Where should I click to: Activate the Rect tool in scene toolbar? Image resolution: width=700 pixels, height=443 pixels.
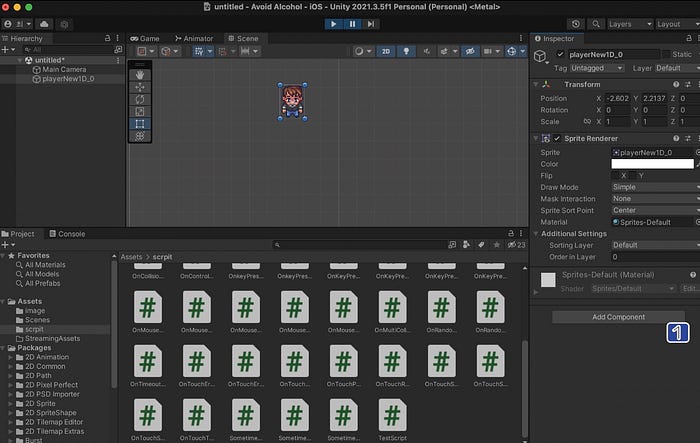[140, 124]
